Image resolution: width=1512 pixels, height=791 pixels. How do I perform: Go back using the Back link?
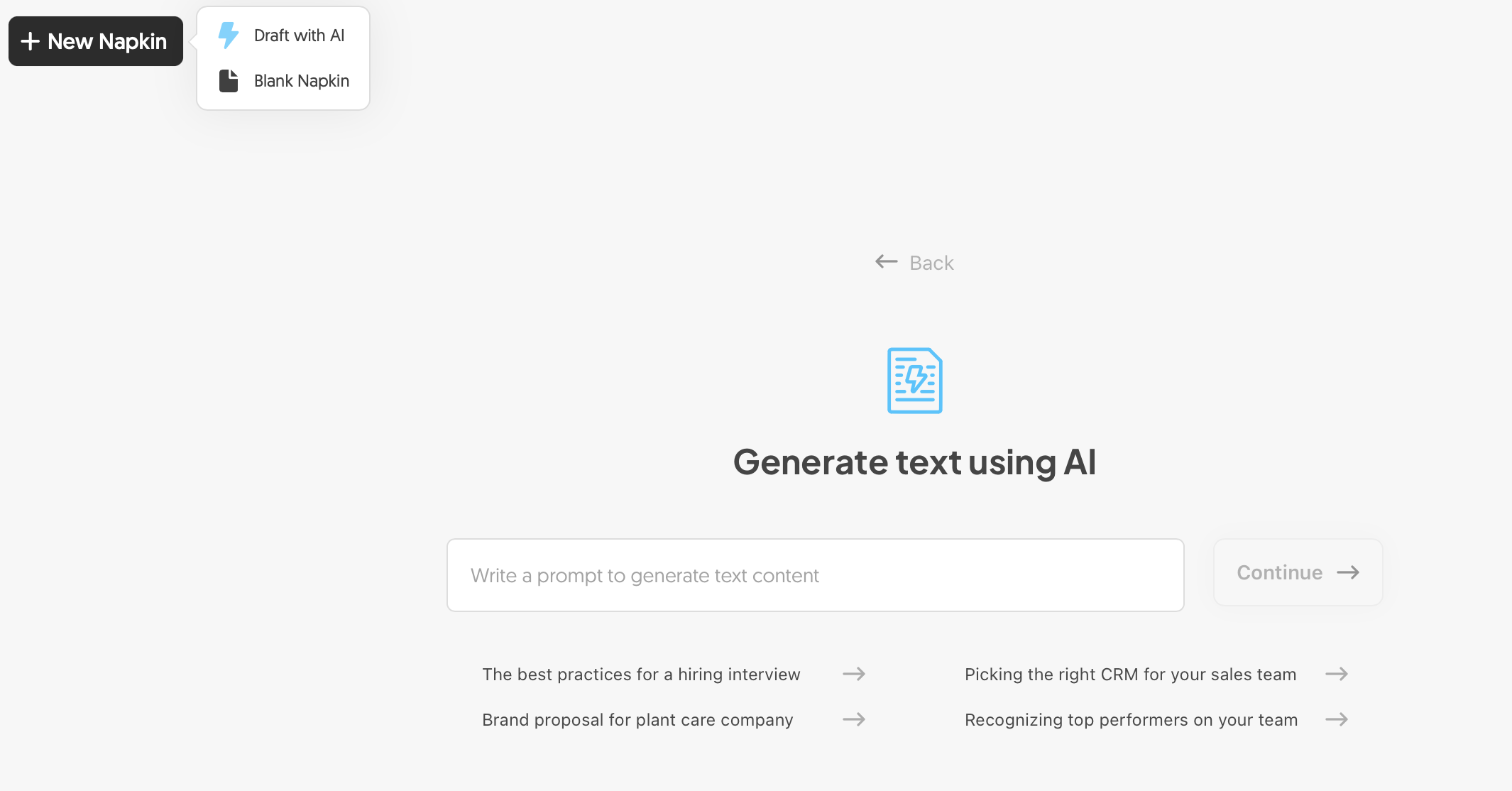(x=914, y=263)
